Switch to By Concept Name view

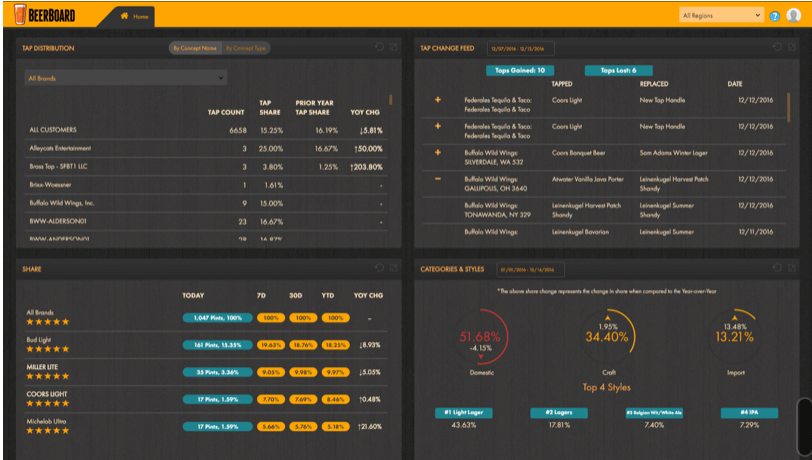pyautogui.click(x=195, y=48)
